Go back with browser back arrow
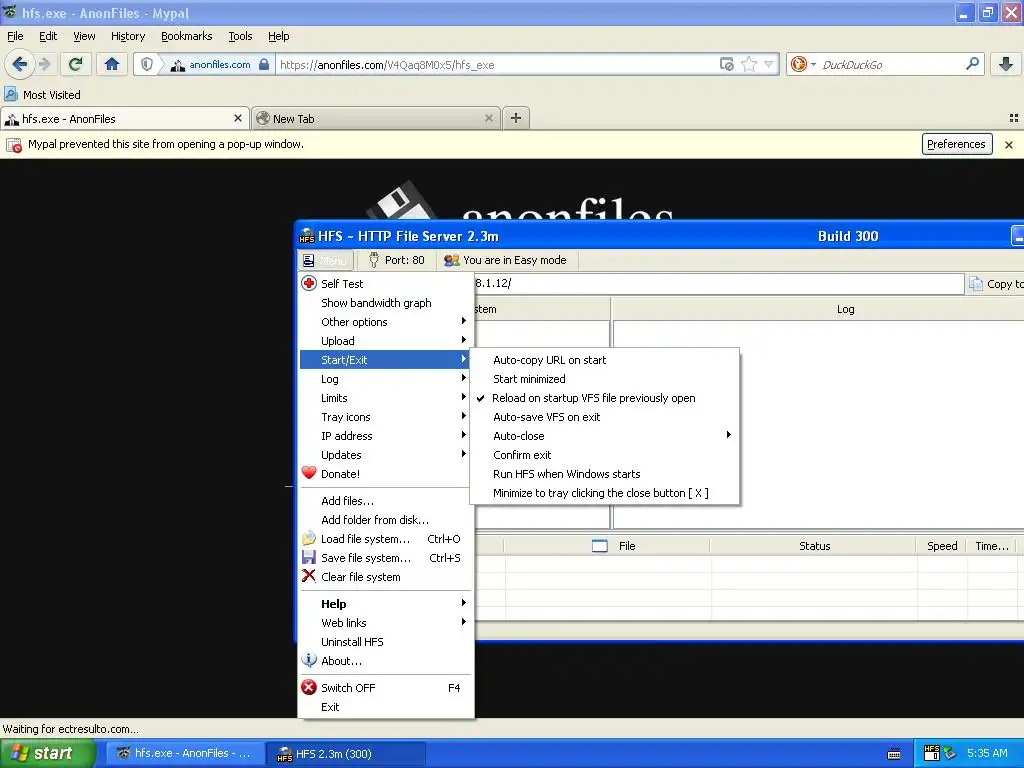1024x768 pixels. pos(20,64)
